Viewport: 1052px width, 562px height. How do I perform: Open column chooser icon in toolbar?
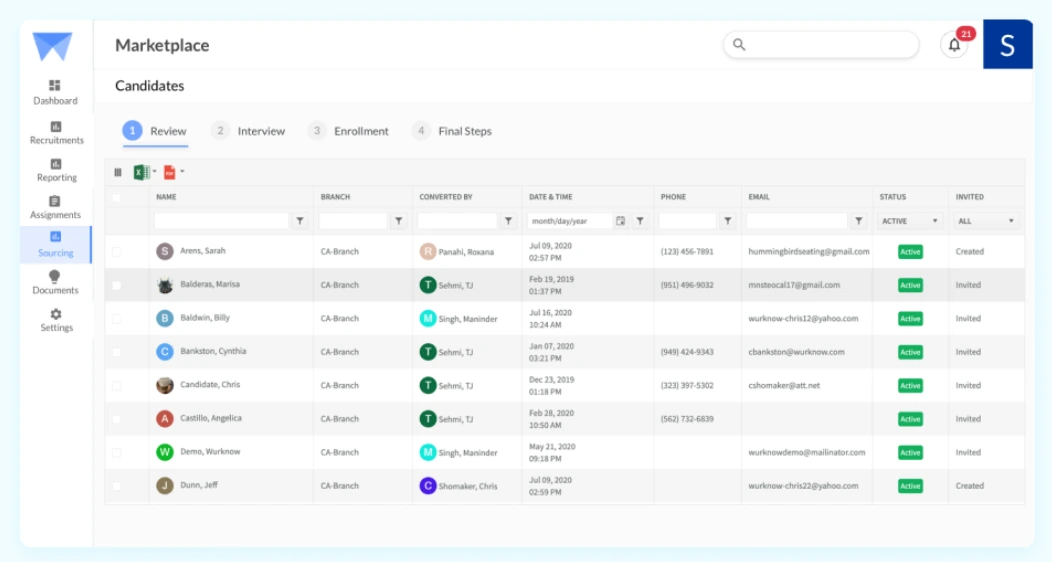(118, 172)
